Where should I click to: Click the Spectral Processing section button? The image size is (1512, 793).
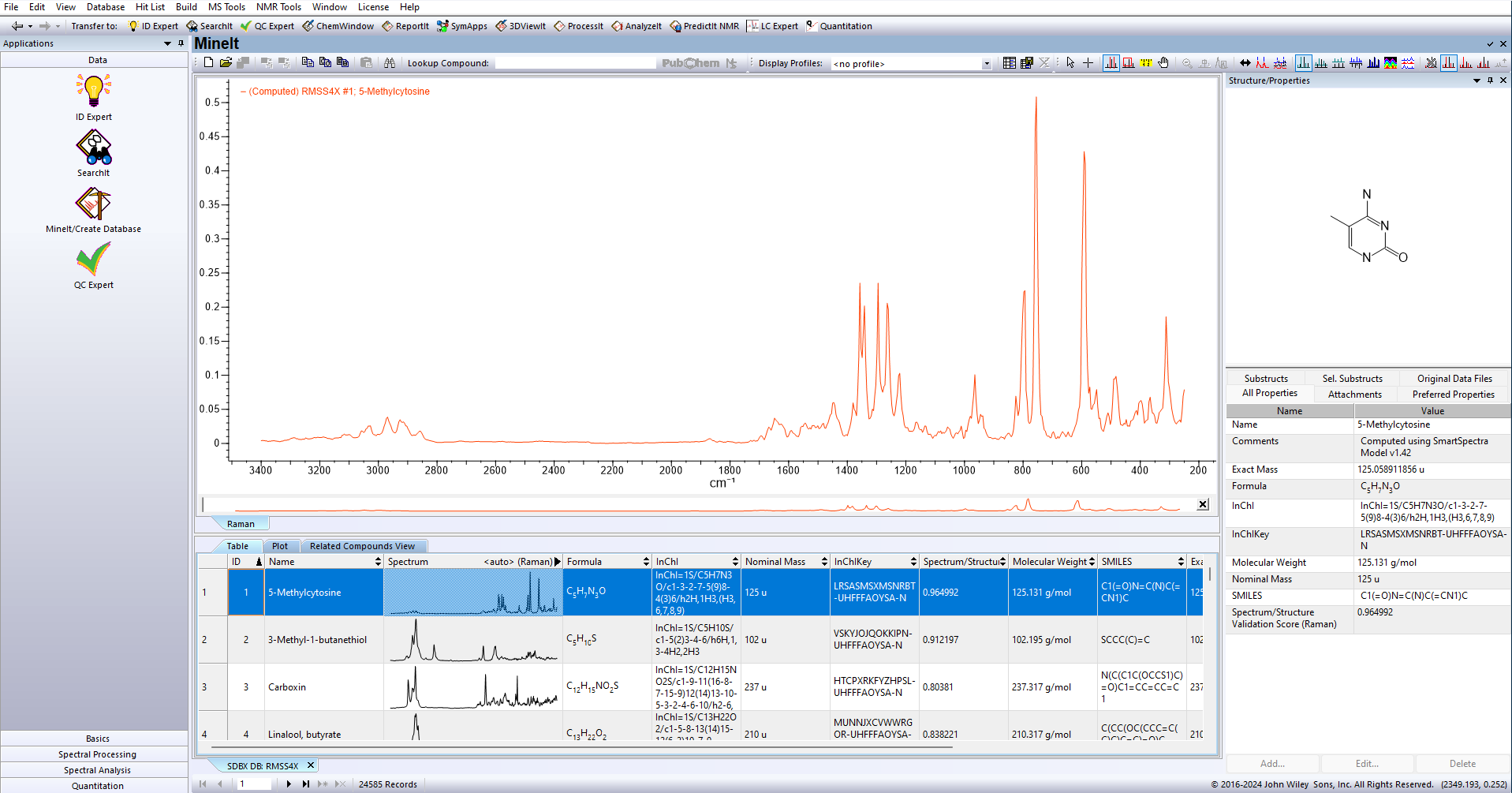click(x=97, y=754)
